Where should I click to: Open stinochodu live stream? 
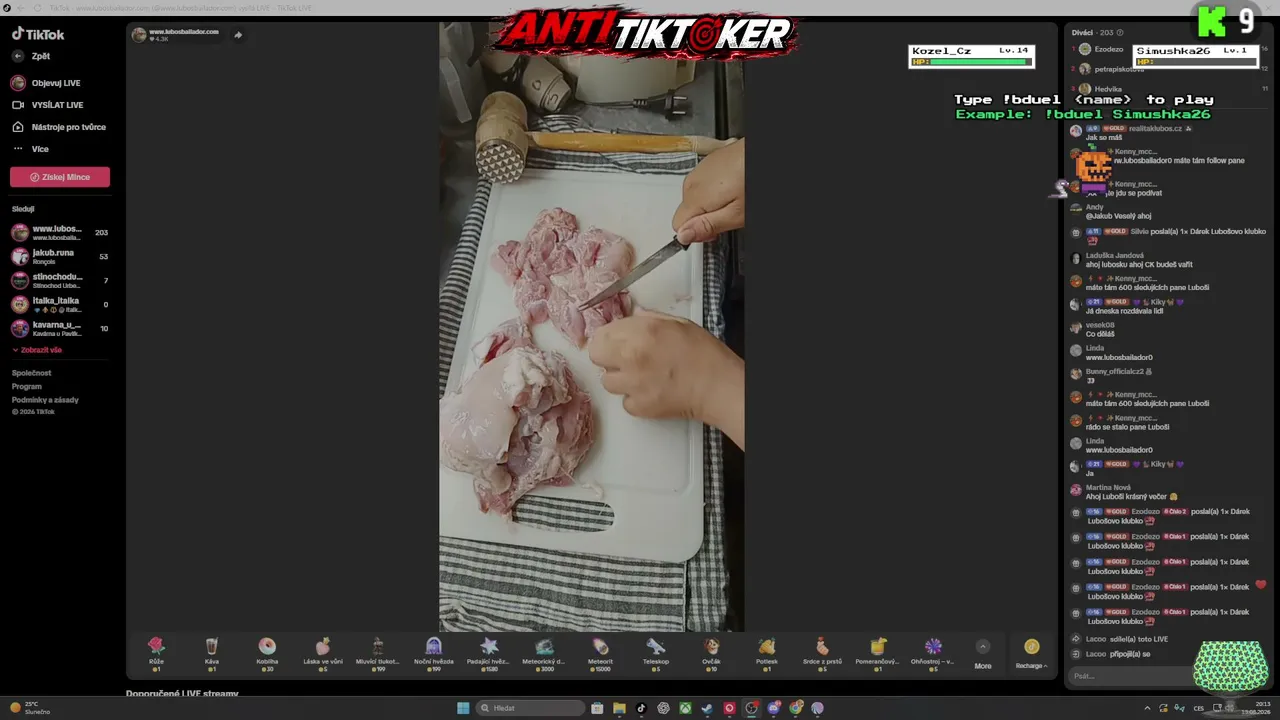tap(60, 281)
